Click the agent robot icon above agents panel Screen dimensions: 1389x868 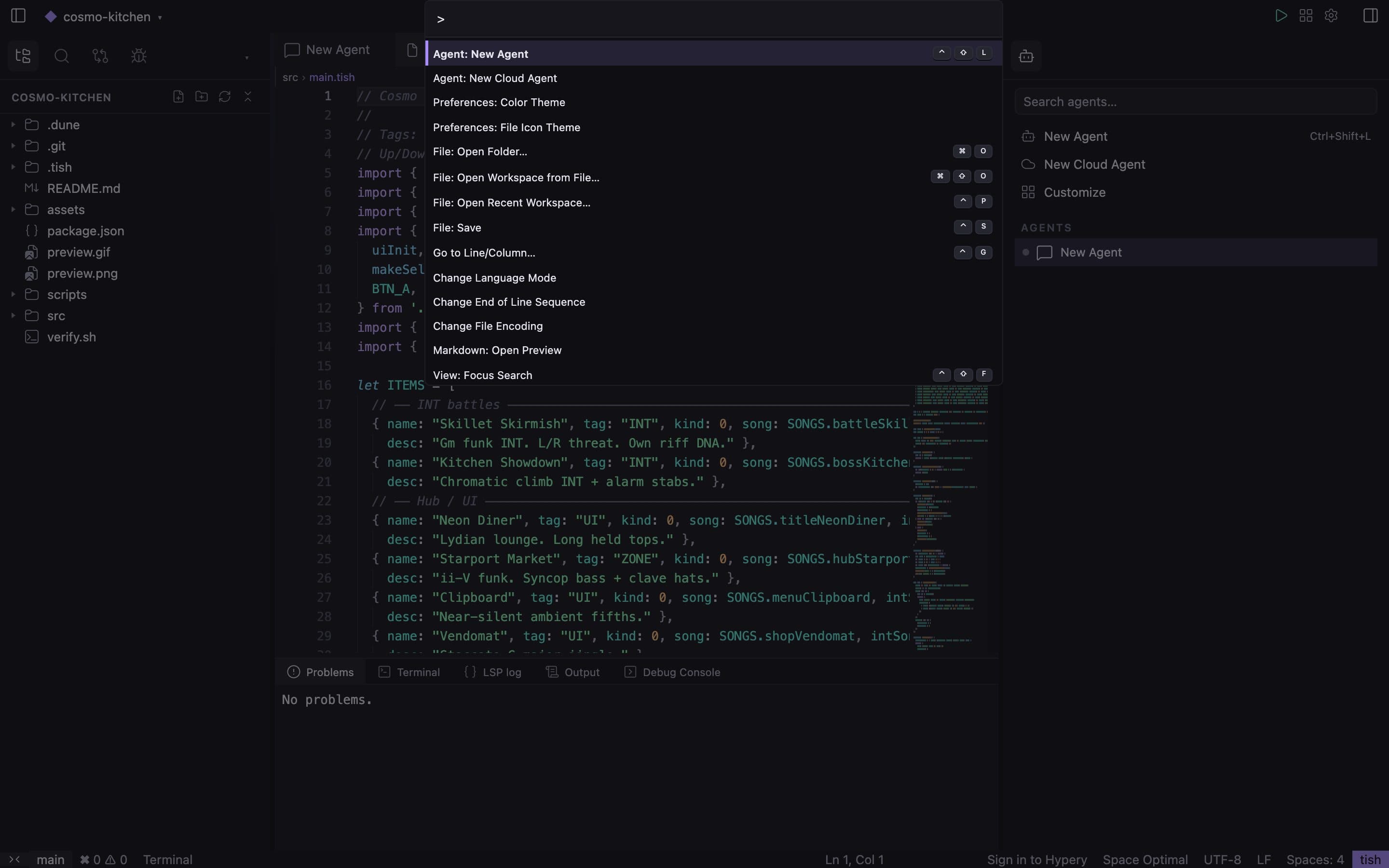[1026, 55]
